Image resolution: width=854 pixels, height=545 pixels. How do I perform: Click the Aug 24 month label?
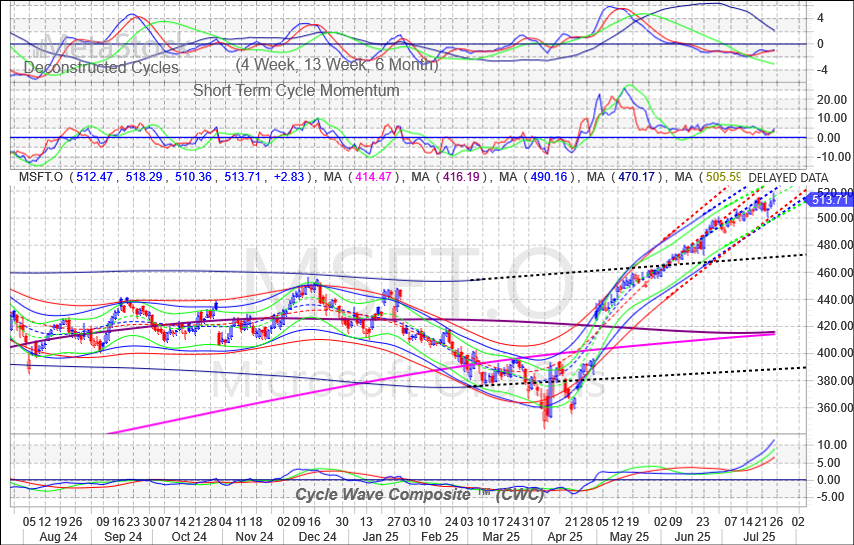tap(59, 536)
